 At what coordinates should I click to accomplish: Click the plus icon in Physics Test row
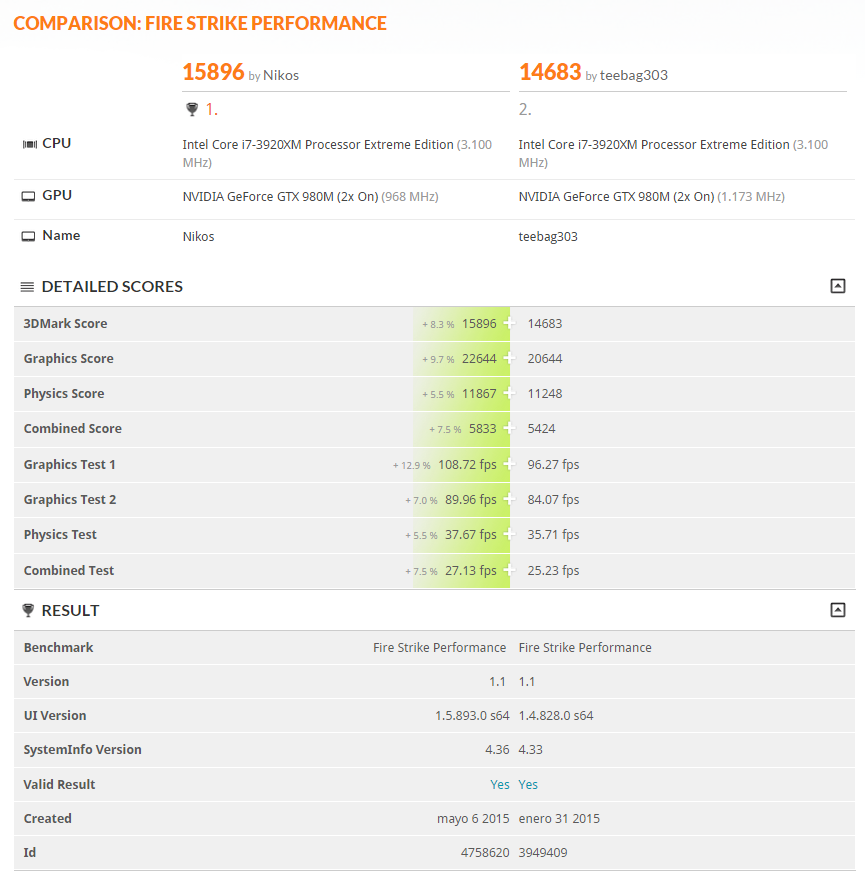coord(510,534)
